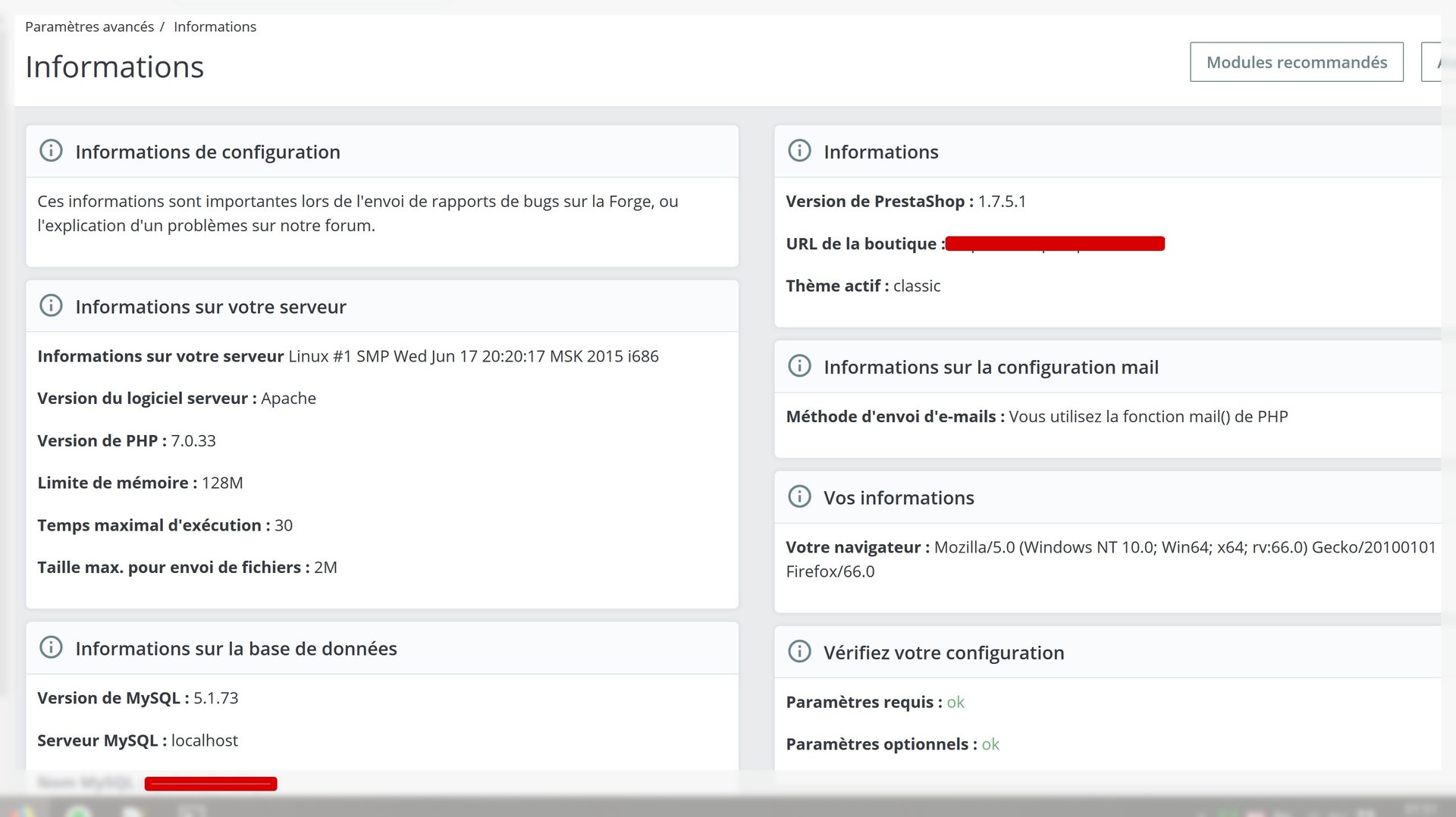Click the PHP version value 7.0.33

point(193,440)
